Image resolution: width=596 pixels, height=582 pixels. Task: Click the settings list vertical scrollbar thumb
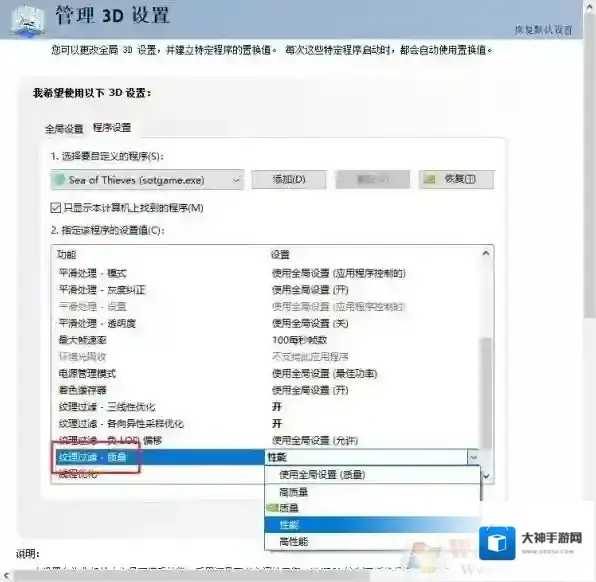486,392
